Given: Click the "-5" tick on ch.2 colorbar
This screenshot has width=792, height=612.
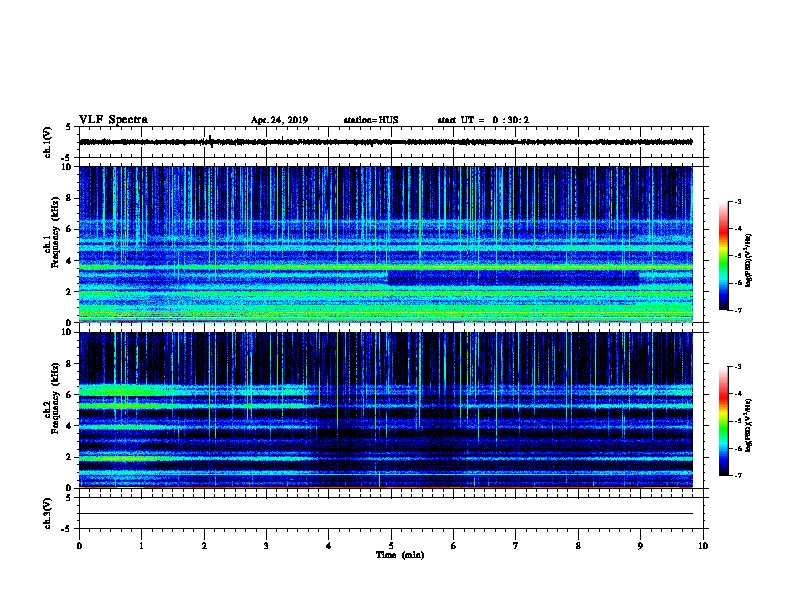Looking at the screenshot, I should click(737, 421).
